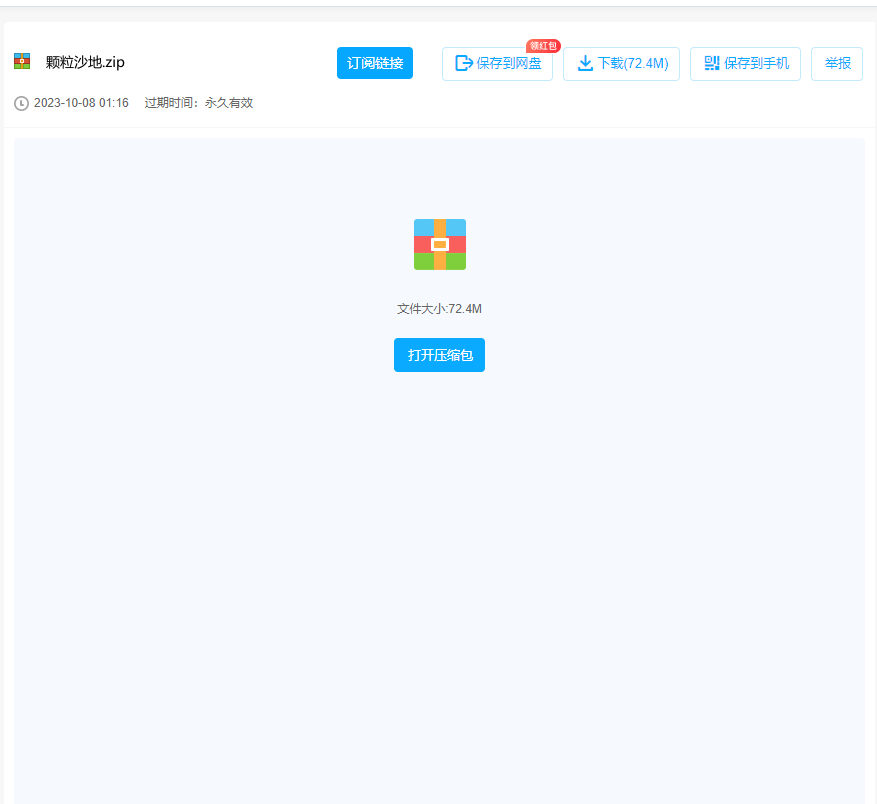
Task: Click the file name 颗粒沙地.zip
Action: tap(85, 62)
